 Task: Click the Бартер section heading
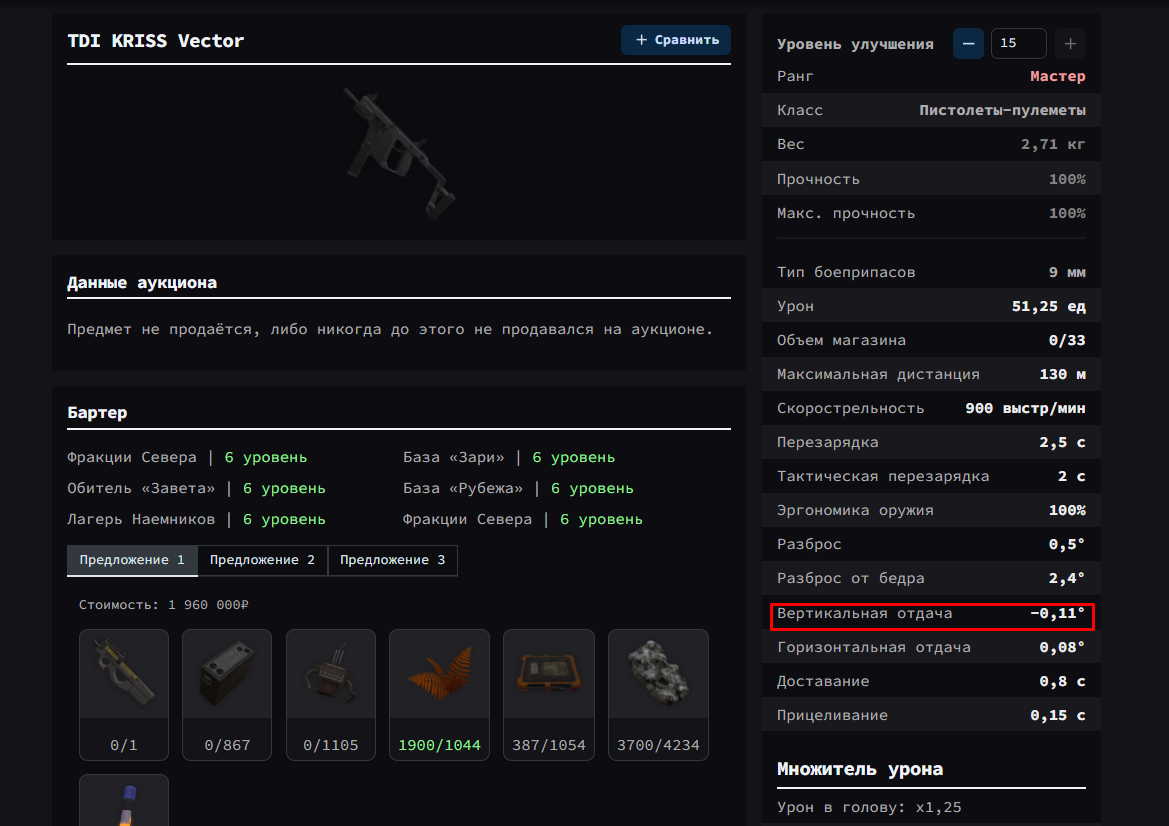97,412
